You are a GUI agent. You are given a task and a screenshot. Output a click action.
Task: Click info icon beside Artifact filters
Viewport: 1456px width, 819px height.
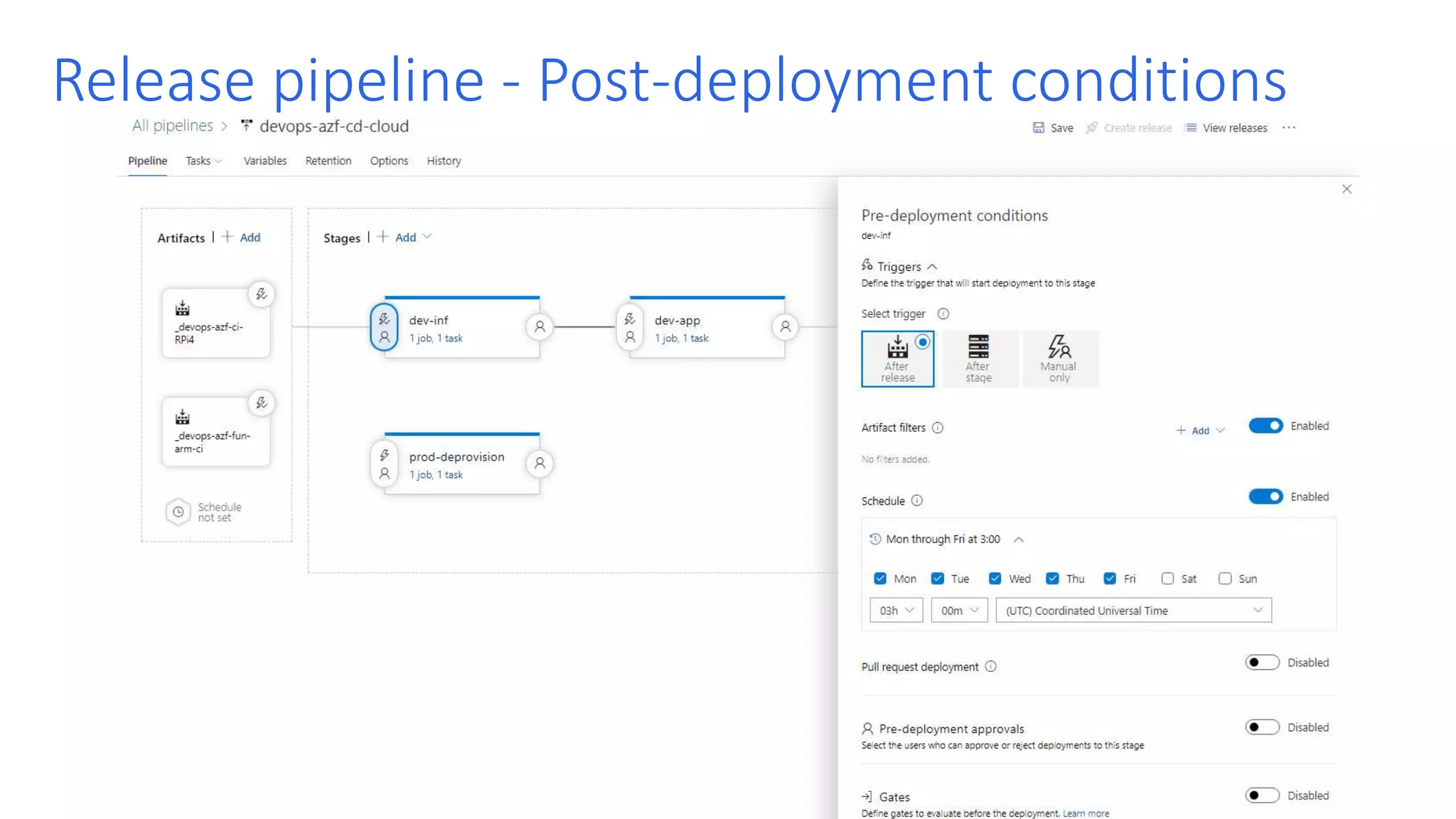[x=938, y=428]
